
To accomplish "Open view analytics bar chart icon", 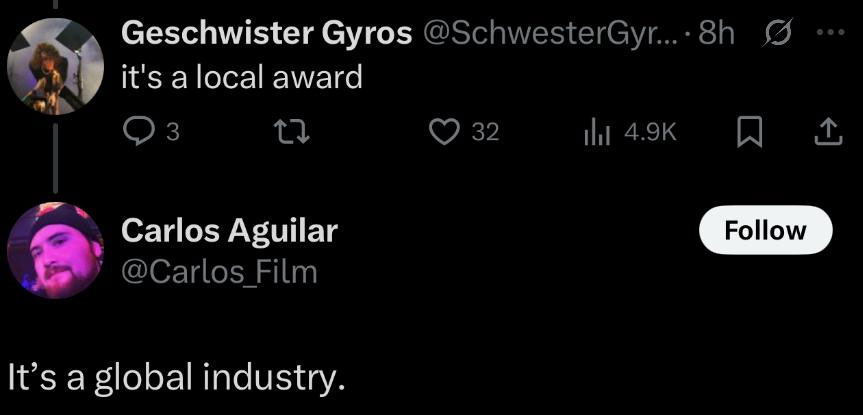I will 597,132.
